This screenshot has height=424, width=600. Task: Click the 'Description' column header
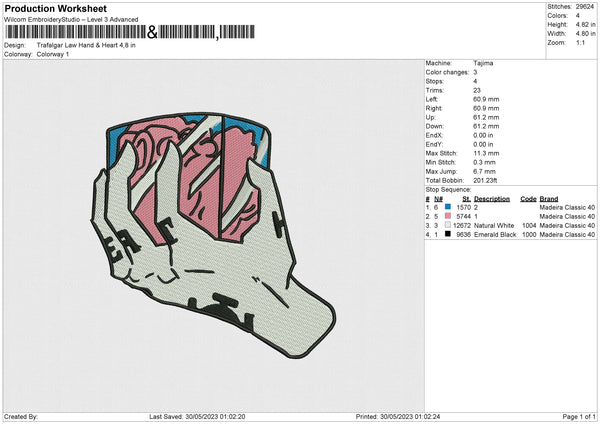(492, 199)
